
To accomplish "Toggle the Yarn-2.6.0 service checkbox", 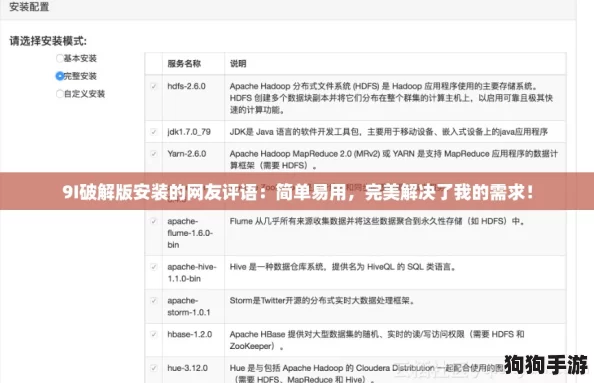I will 153,154.
